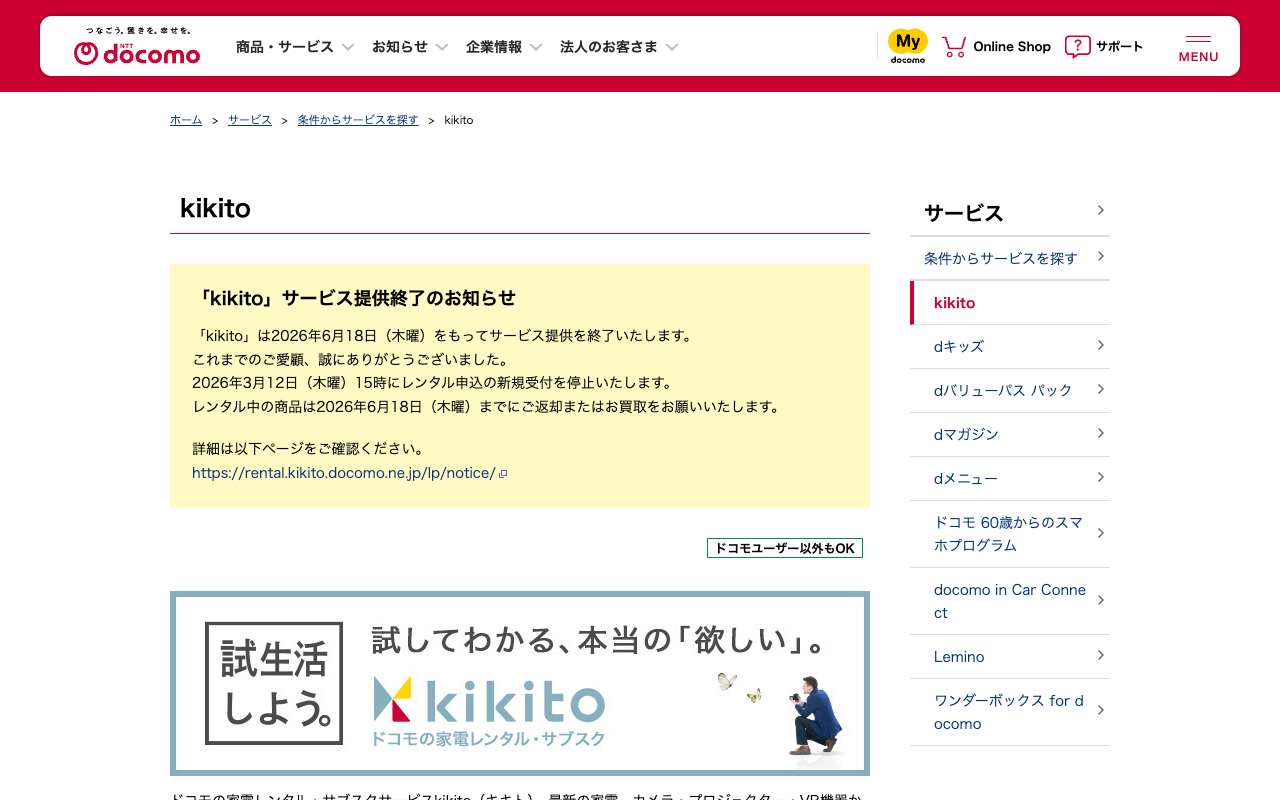Click 条件からサービスを探す breadcrumb link
This screenshot has height=800, width=1280.
click(358, 120)
